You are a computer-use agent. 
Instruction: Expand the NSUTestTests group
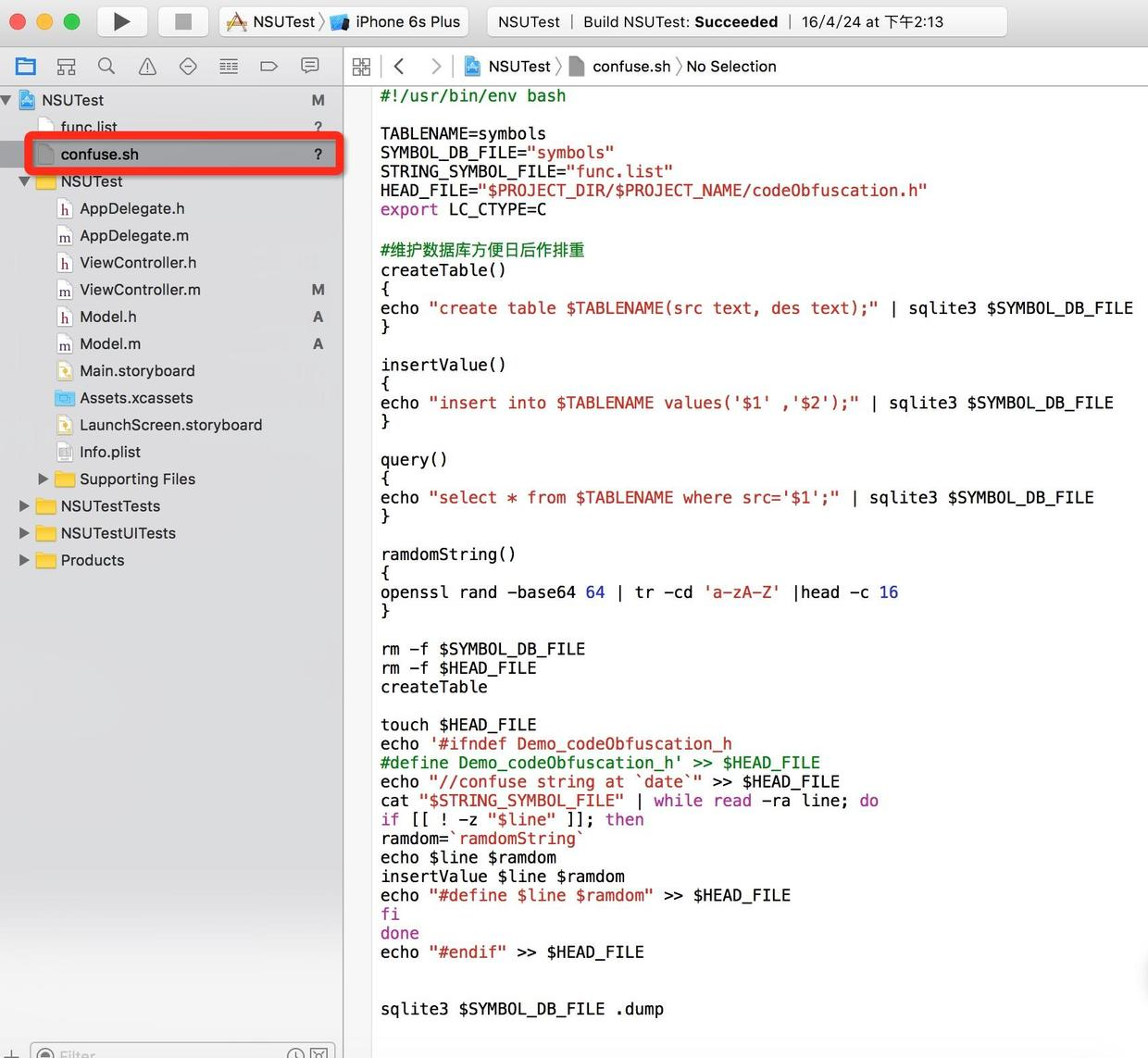24,506
